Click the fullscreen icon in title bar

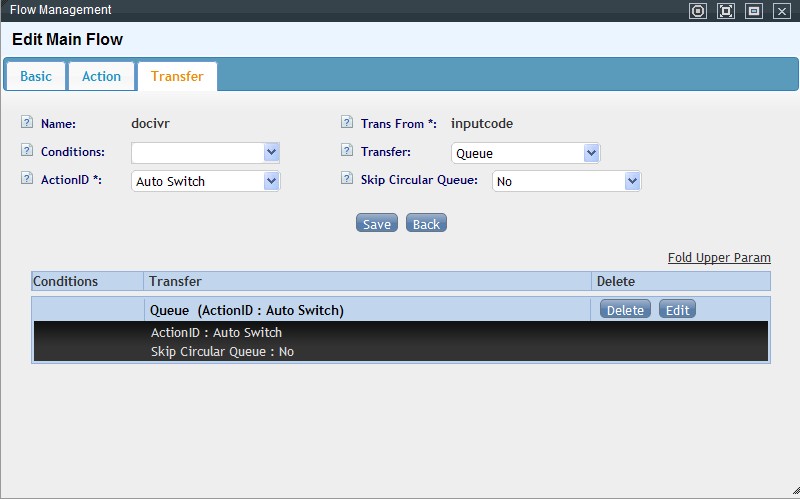pyautogui.click(x=726, y=11)
